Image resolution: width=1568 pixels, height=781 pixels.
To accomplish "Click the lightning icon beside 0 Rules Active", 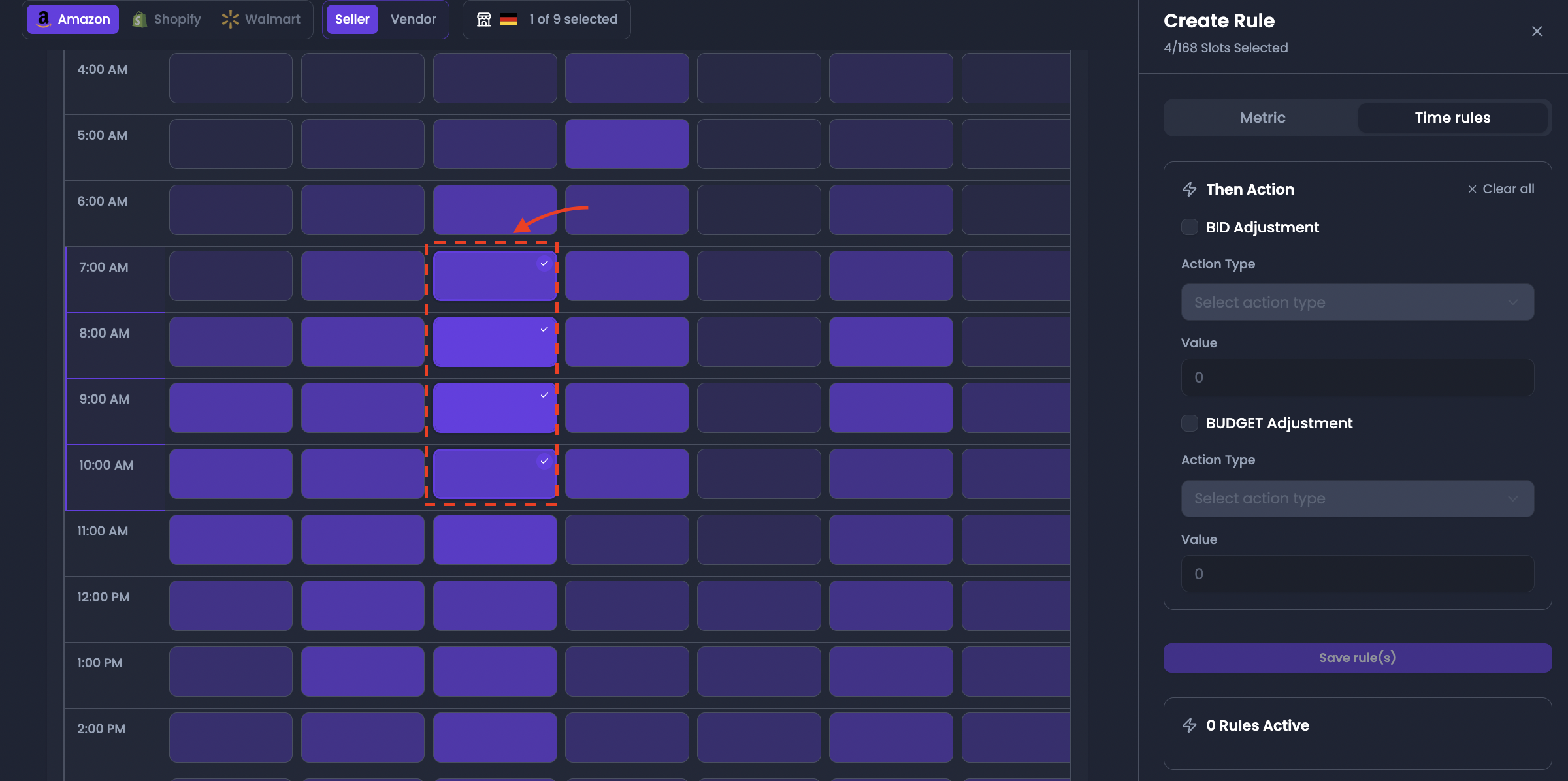I will click(1189, 725).
